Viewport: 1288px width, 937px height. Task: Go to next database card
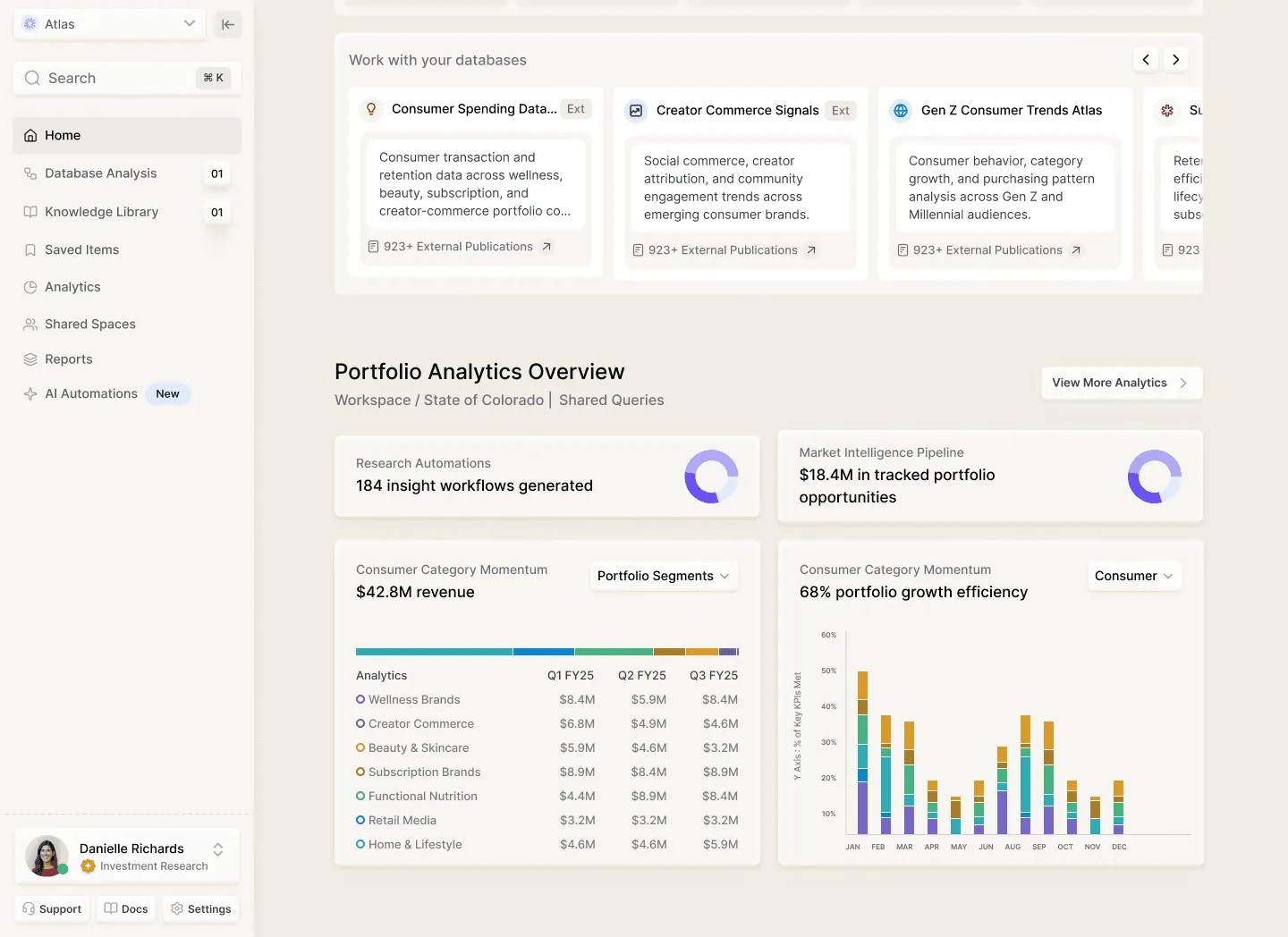click(x=1176, y=60)
